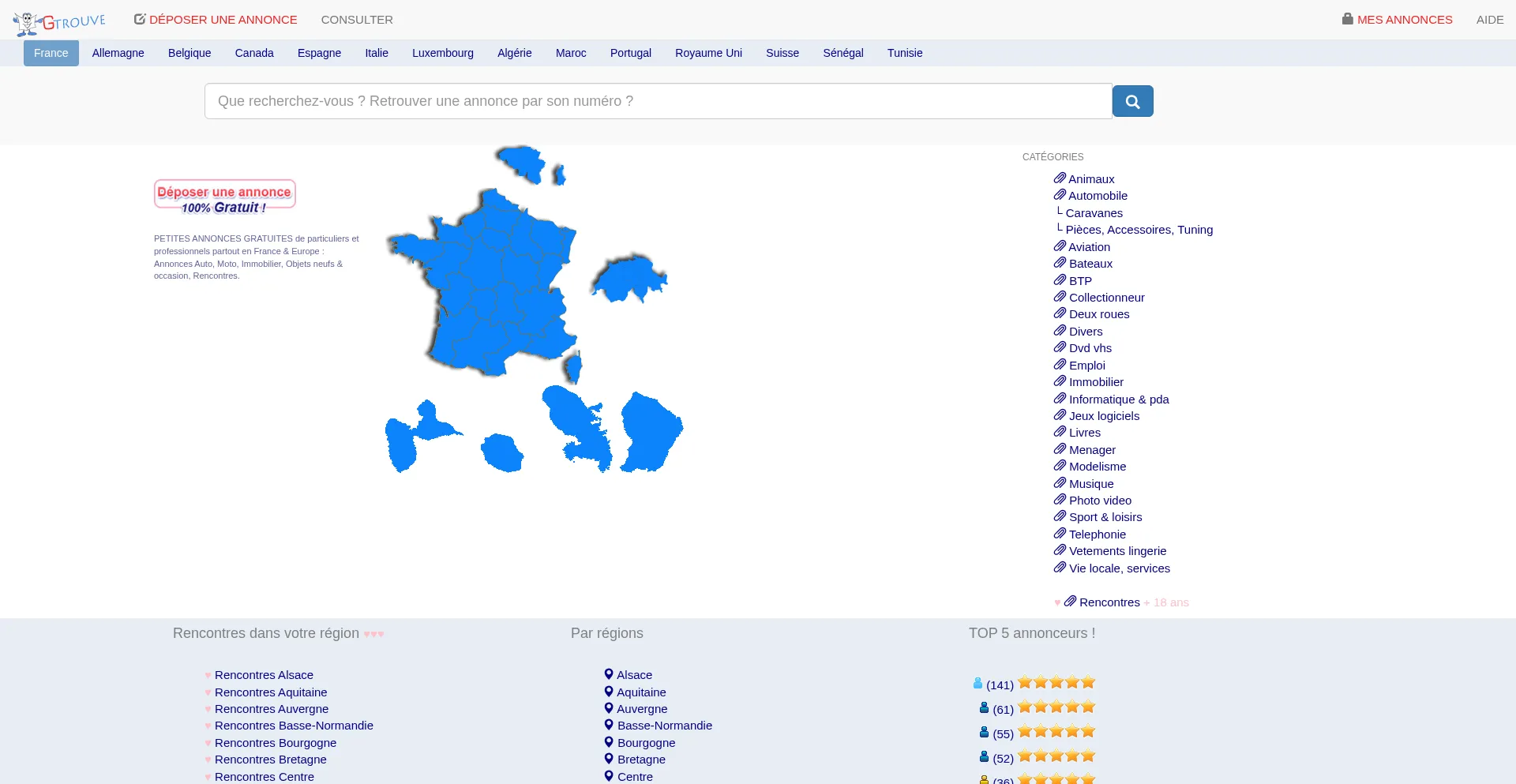Click the map pin icon next to Alsace
Viewport: 1516px width, 784px height.
coord(609,674)
